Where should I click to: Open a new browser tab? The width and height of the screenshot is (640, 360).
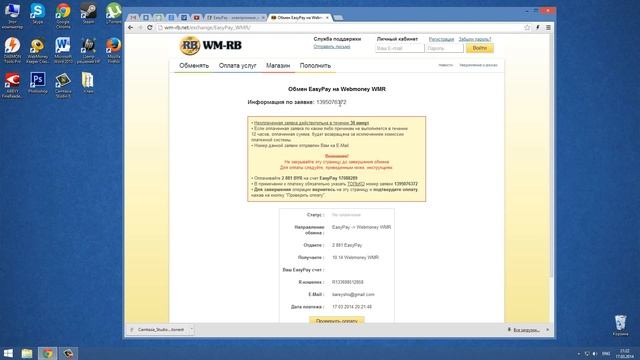click(338, 18)
